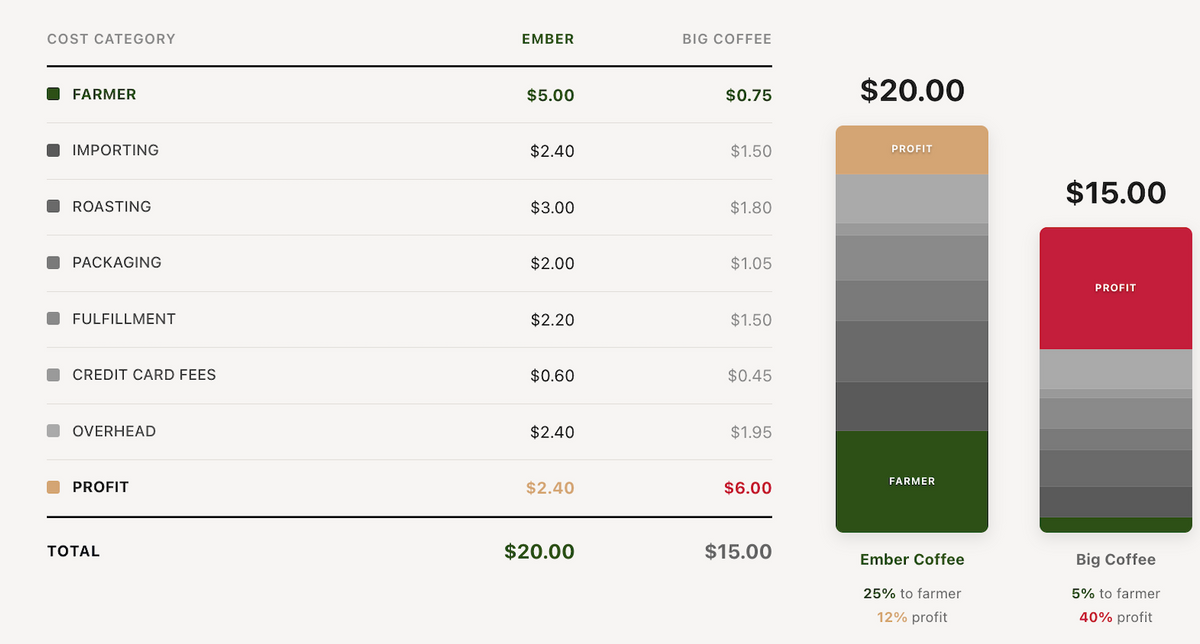Image resolution: width=1200 pixels, height=644 pixels.
Task: Click the Roasting legend square icon
Action: point(54,206)
